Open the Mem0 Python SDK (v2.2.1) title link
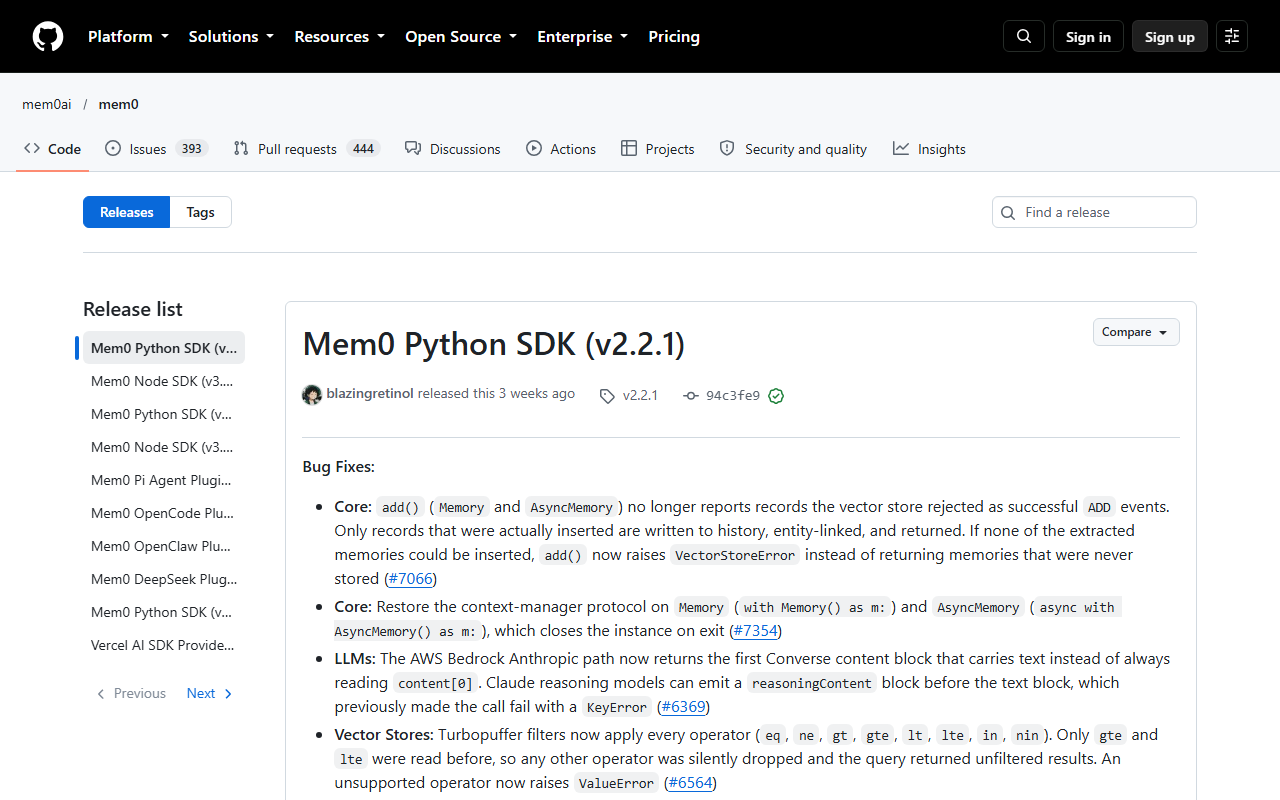 (494, 344)
